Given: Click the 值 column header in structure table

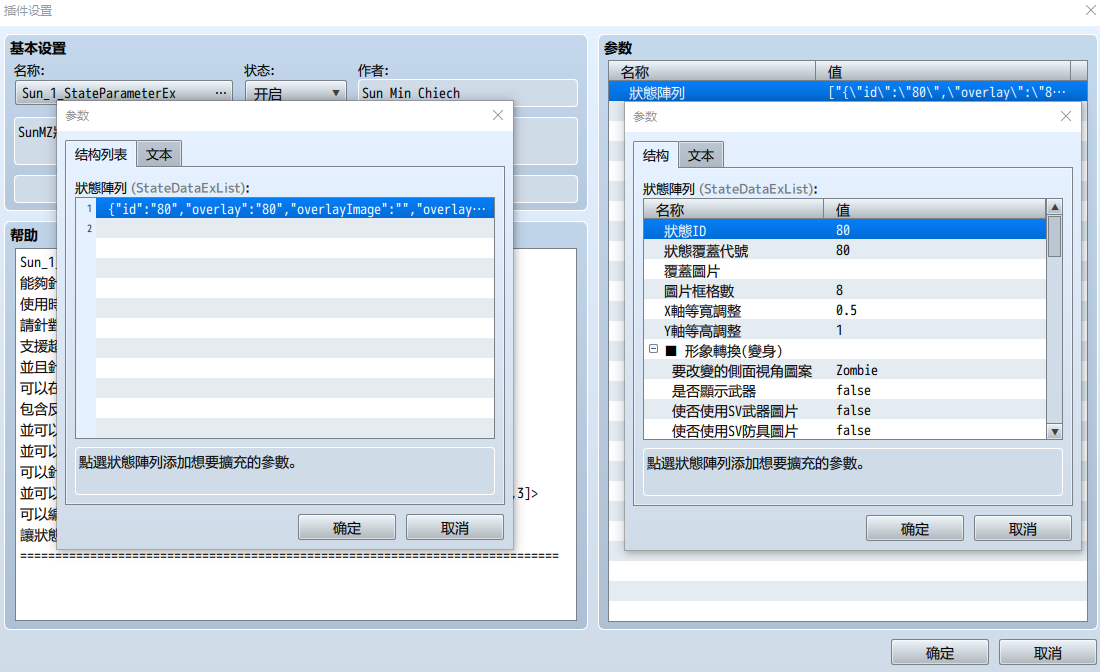Looking at the screenshot, I should click(934, 209).
